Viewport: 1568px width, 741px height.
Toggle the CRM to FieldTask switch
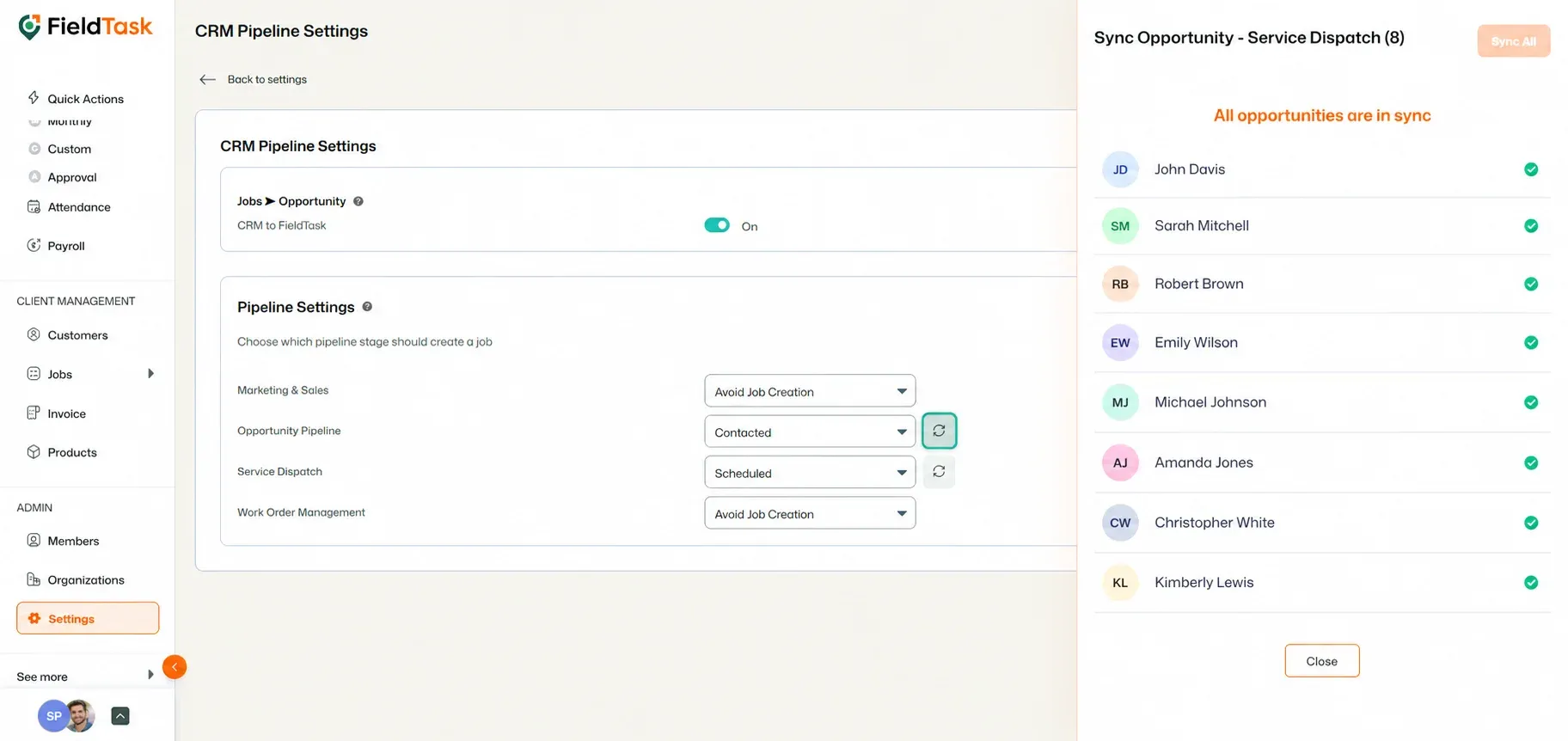pyautogui.click(x=717, y=225)
